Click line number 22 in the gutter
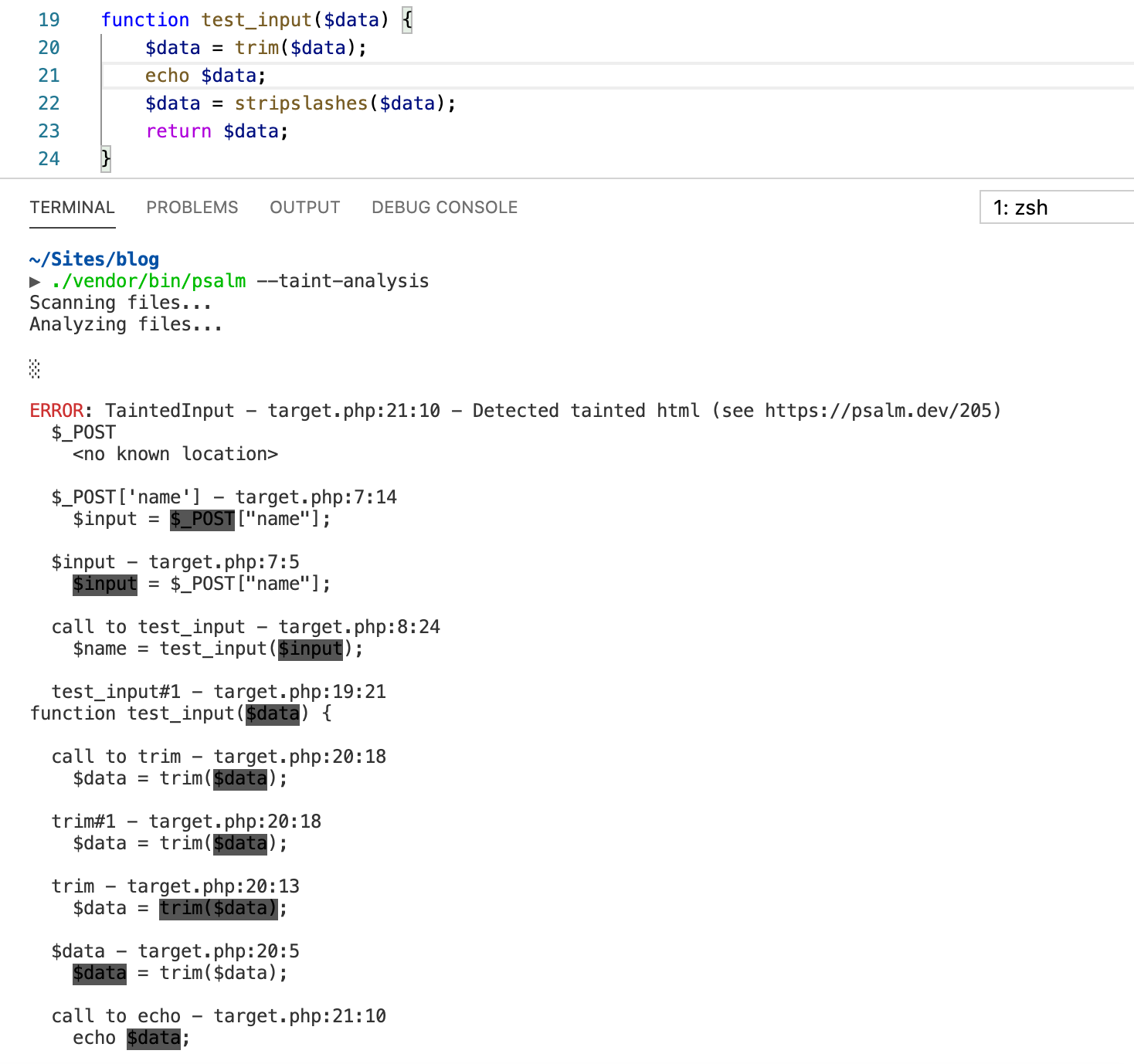 click(49, 103)
